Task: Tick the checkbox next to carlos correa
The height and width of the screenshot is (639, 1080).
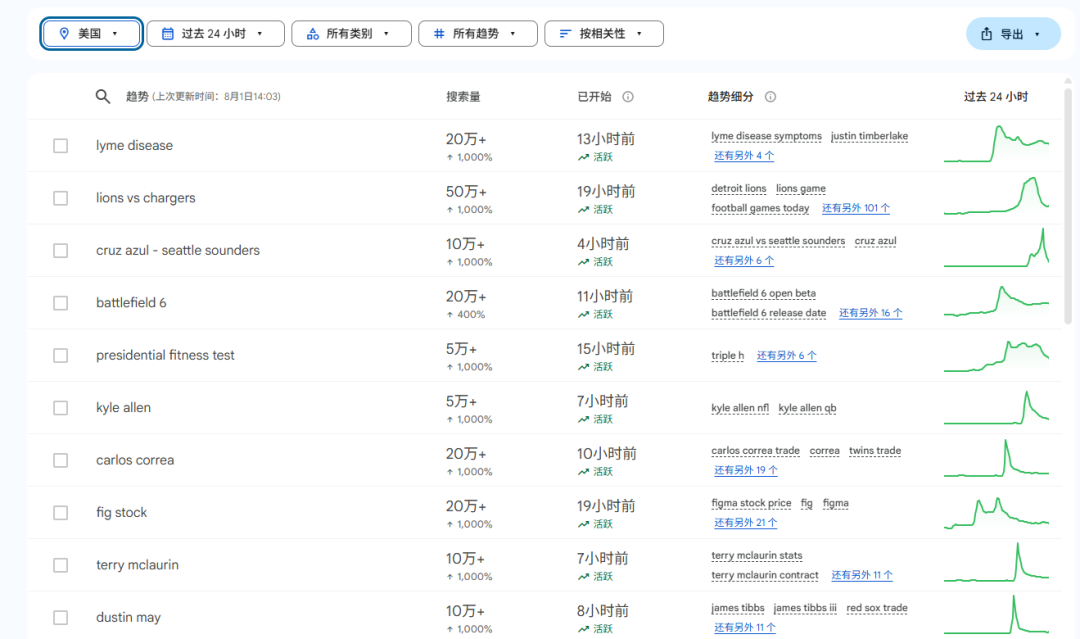Action: 61,460
